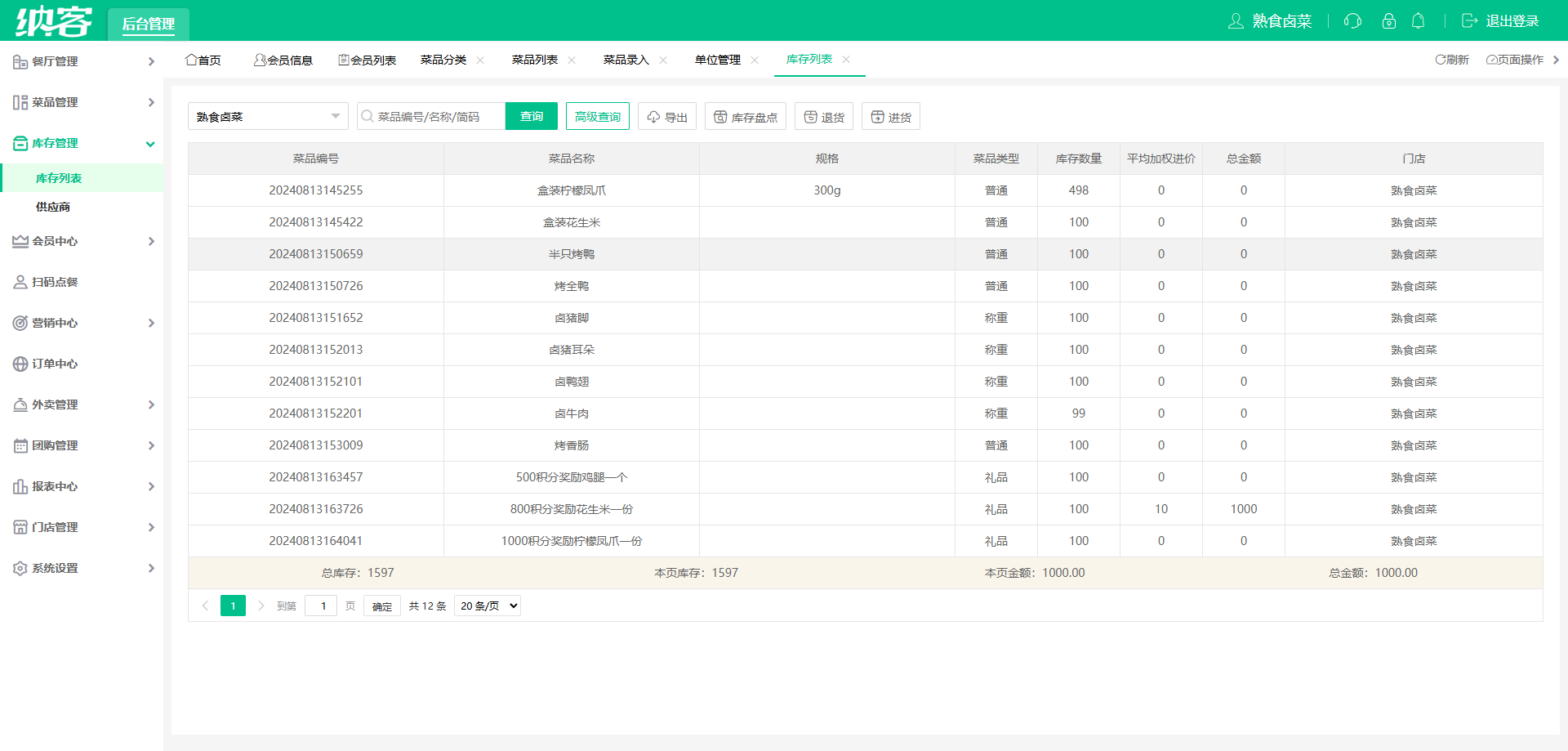This screenshot has width=1568, height=751.
Task: Switch to the 菜品分类 tab
Action: pos(443,60)
